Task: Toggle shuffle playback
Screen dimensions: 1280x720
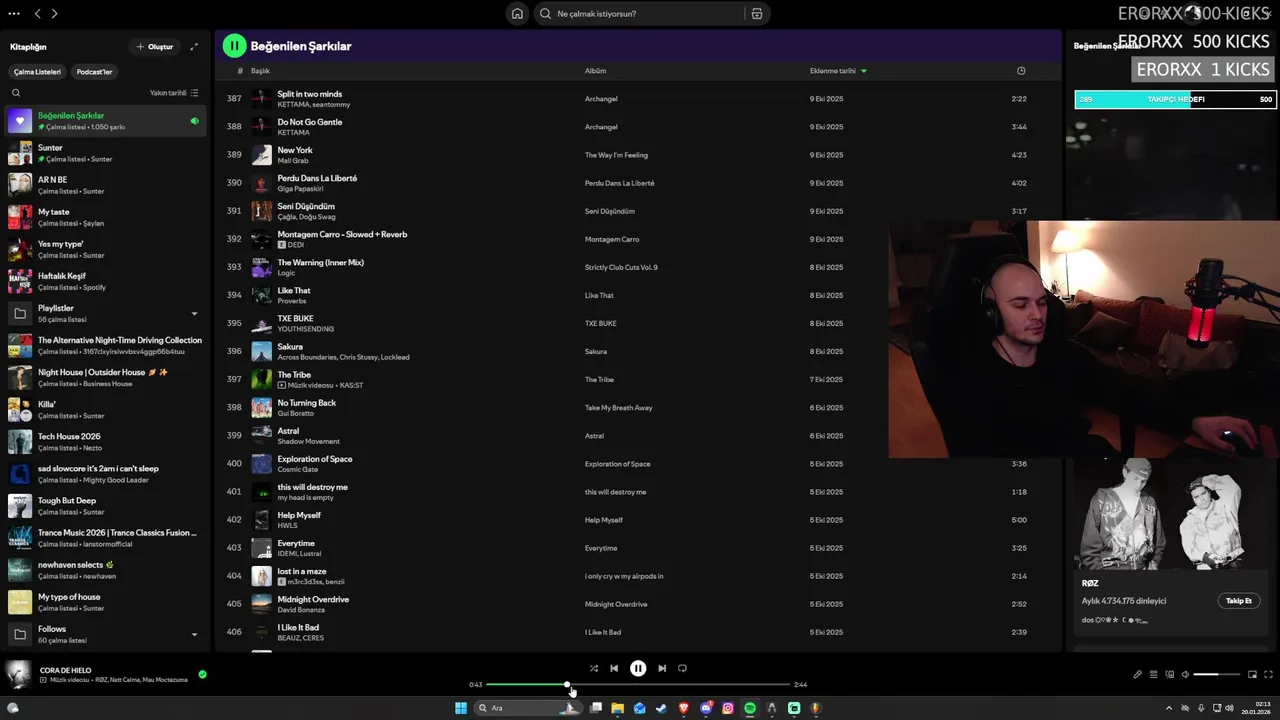Action: click(593, 668)
